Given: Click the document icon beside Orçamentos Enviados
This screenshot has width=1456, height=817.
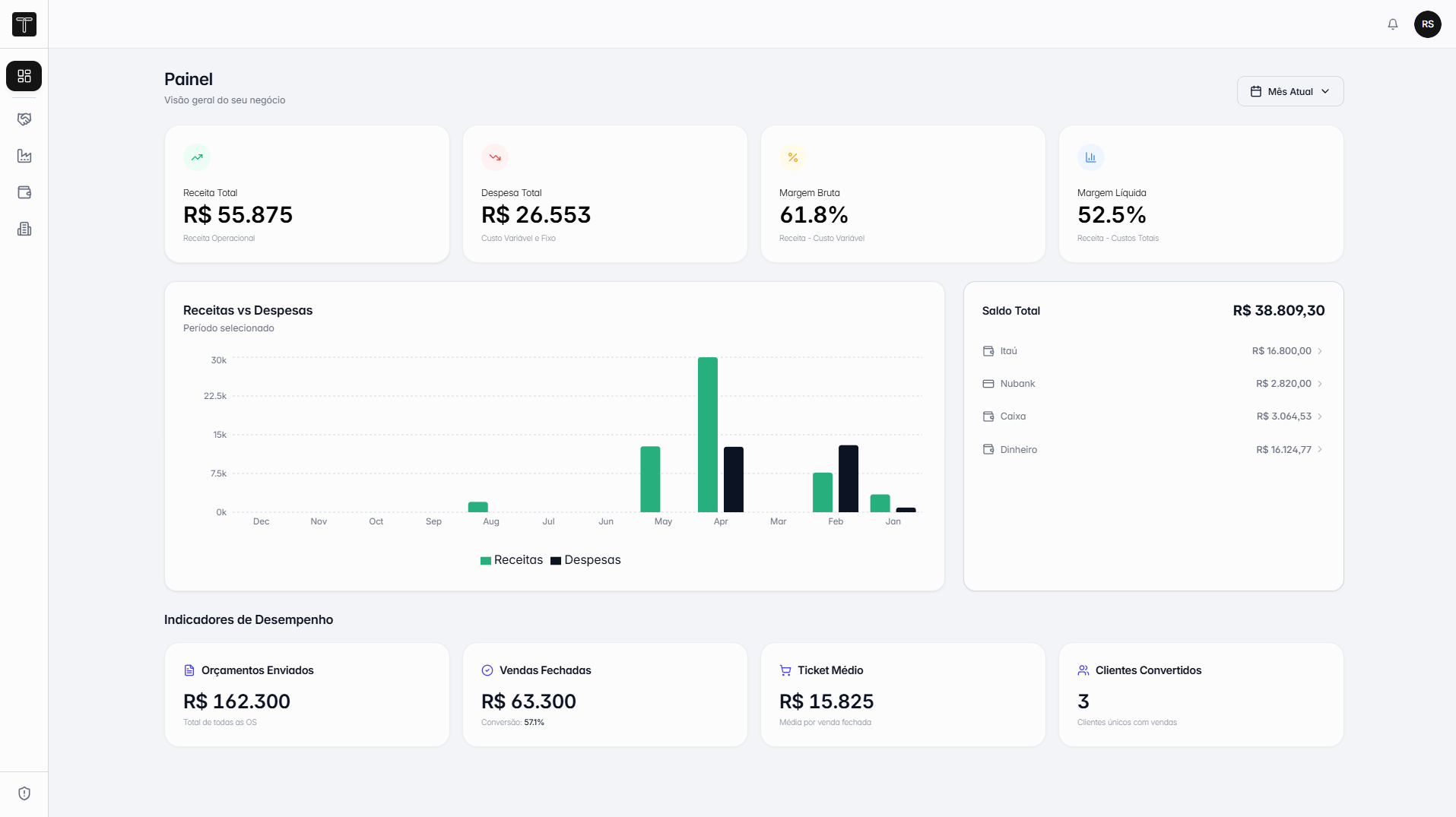Looking at the screenshot, I should coord(189,670).
